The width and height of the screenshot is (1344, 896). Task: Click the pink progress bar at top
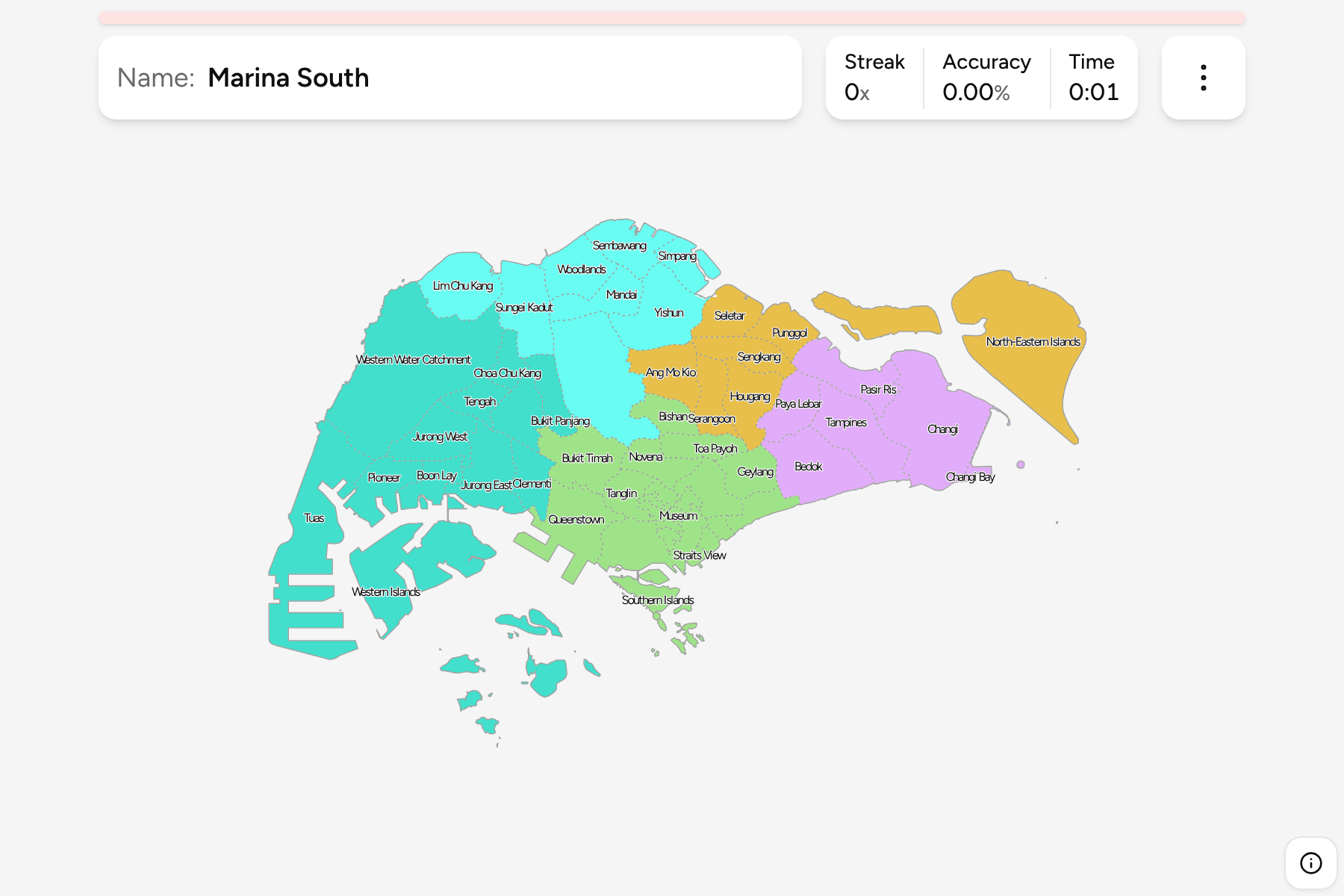(x=671, y=17)
